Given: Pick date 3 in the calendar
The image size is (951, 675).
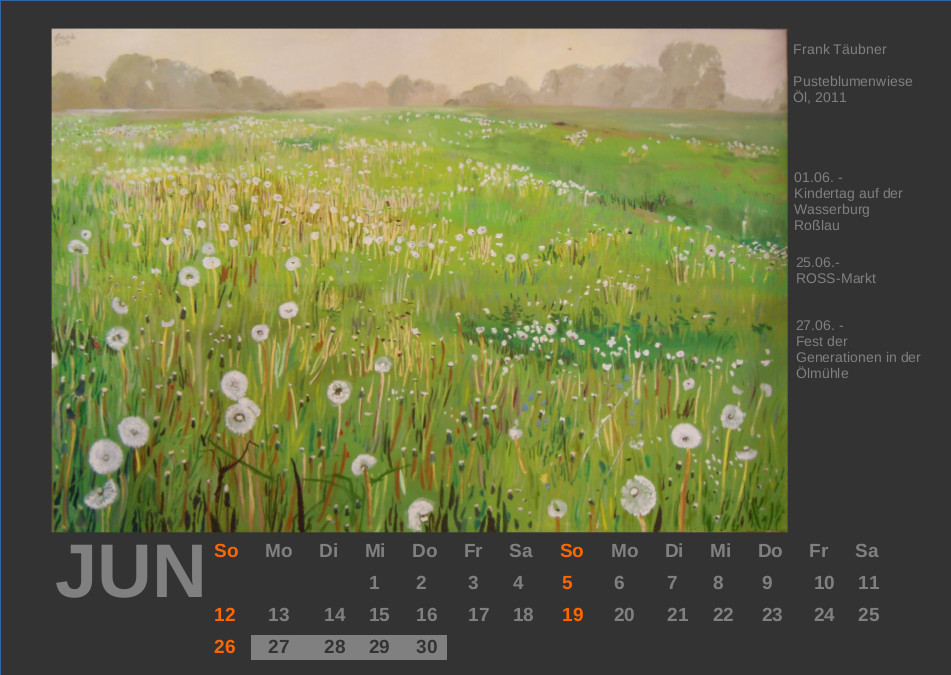Looking at the screenshot, I should pyautogui.click(x=473, y=583).
